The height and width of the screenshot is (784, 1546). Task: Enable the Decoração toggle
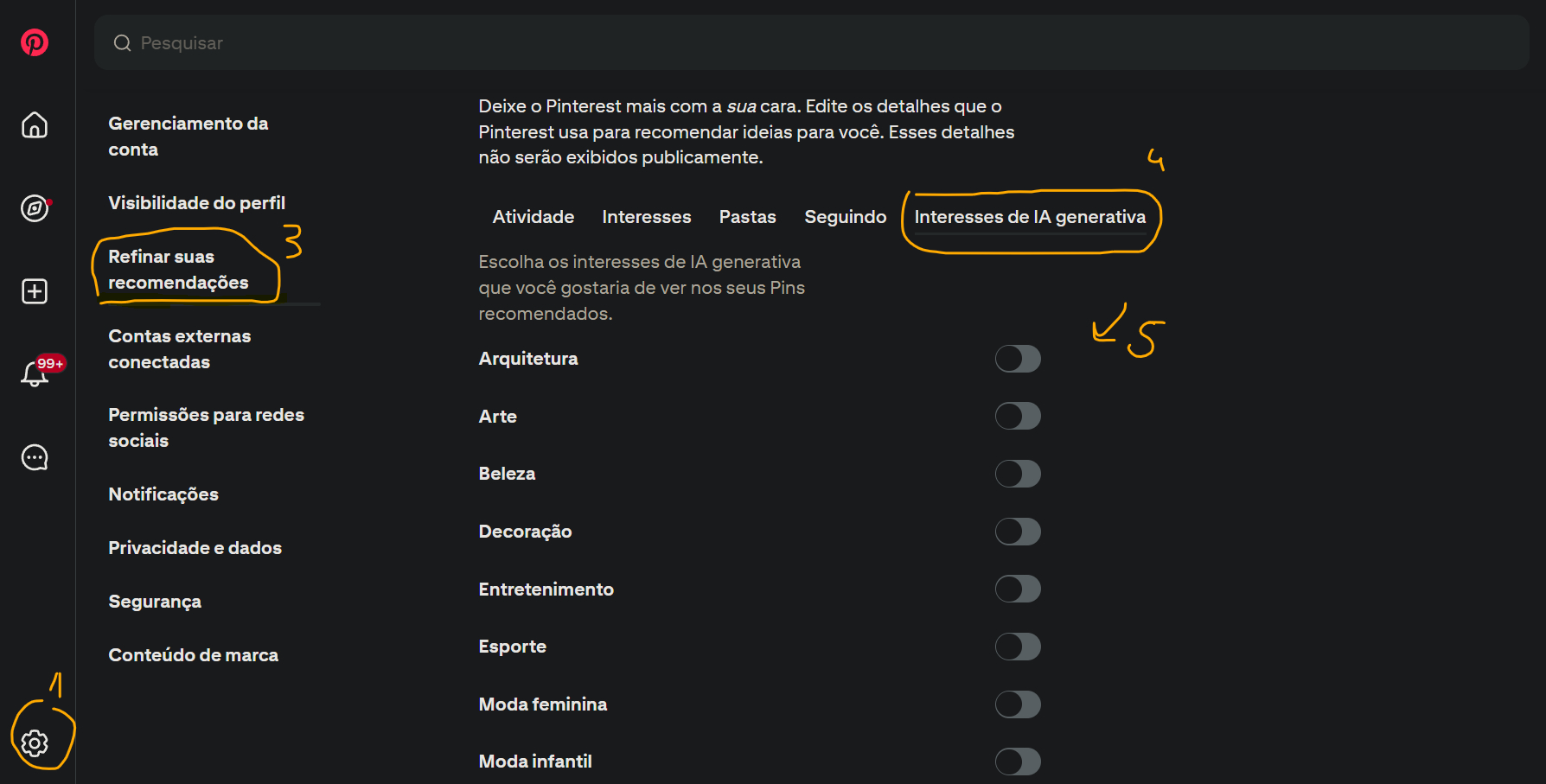(1018, 532)
